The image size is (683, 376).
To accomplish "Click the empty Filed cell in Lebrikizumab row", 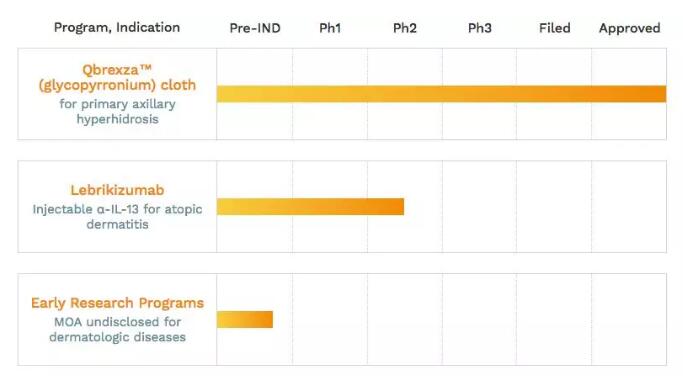I will pos(554,207).
